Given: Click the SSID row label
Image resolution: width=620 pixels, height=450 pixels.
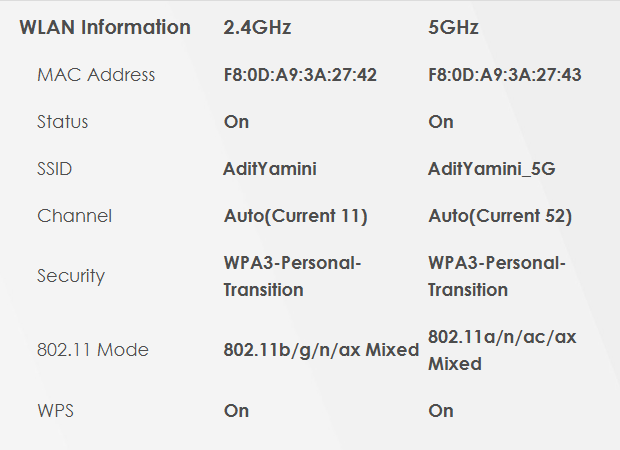Looking at the screenshot, I should (55, 169).
